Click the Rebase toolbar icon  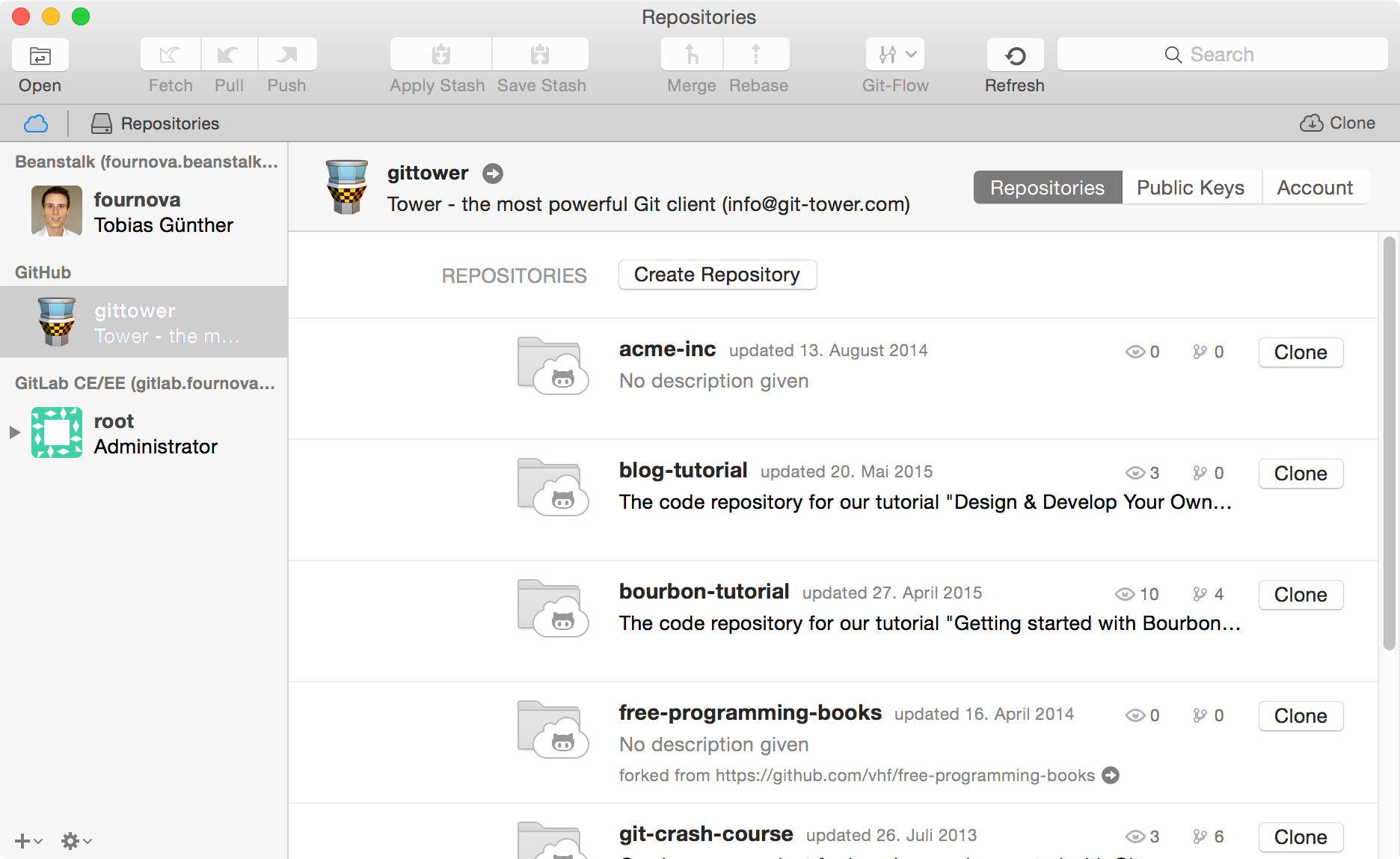click(x=756, y=55)
